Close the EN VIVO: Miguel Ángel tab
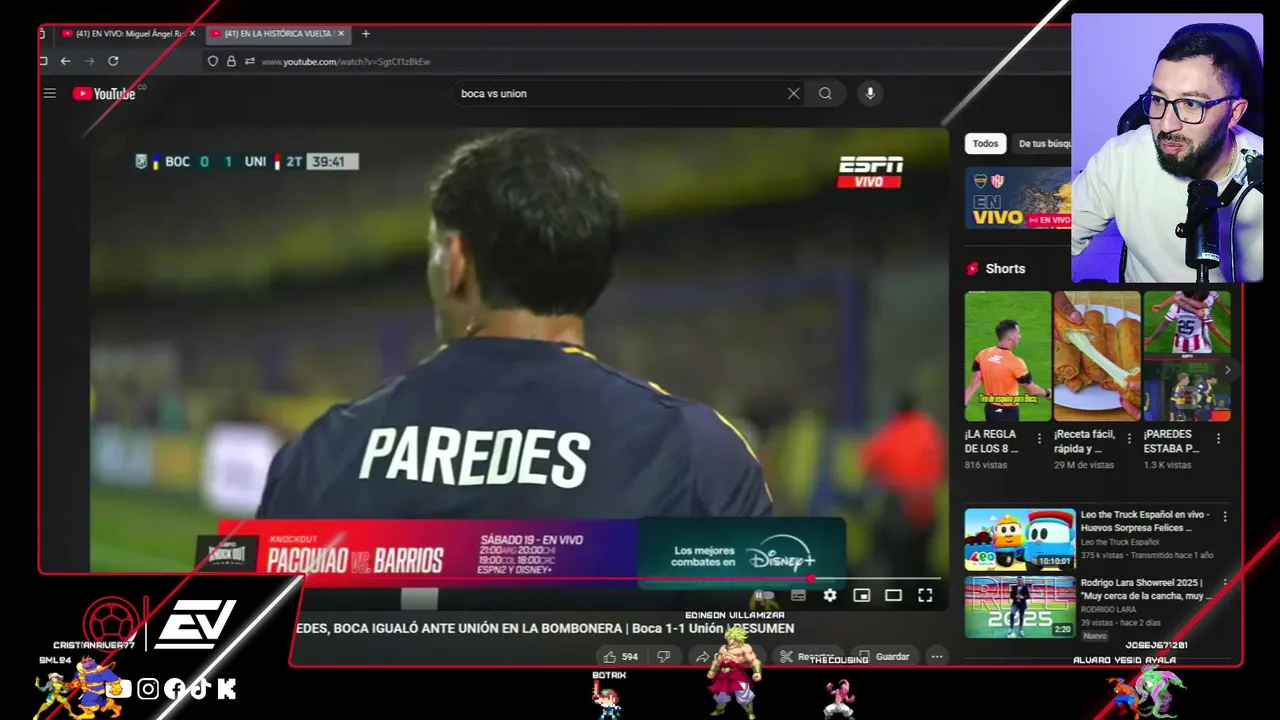Viewport: 1280px width, 720px height. click(x=192, y=33)
